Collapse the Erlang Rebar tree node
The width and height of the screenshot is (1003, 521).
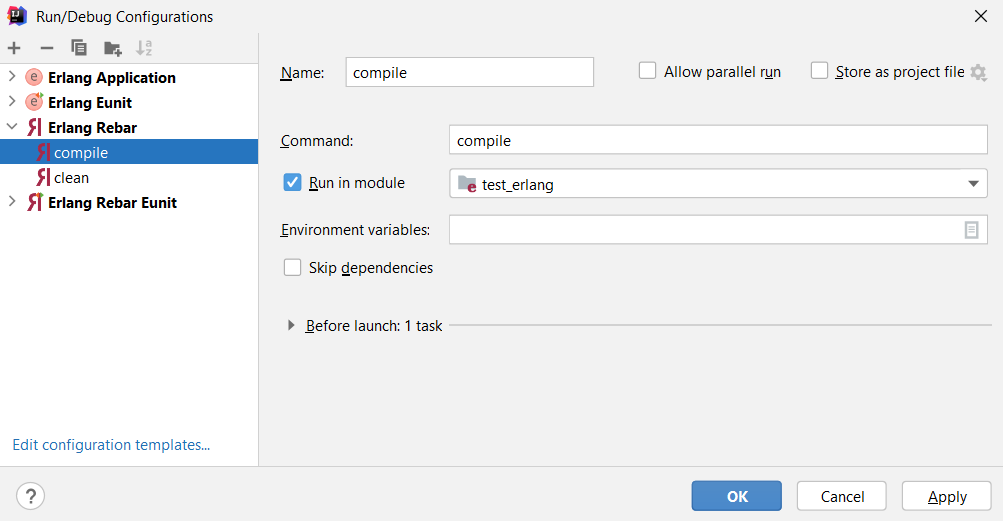(12, 127)
